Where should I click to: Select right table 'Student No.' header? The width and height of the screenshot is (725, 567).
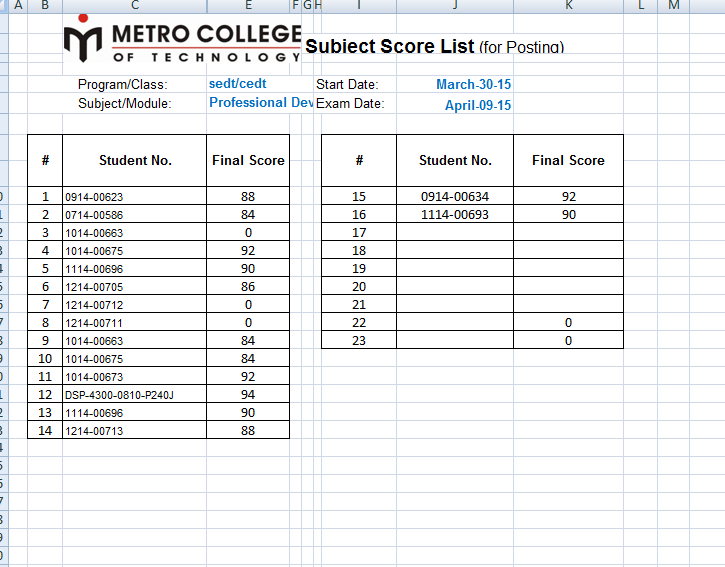coord(455,160)
